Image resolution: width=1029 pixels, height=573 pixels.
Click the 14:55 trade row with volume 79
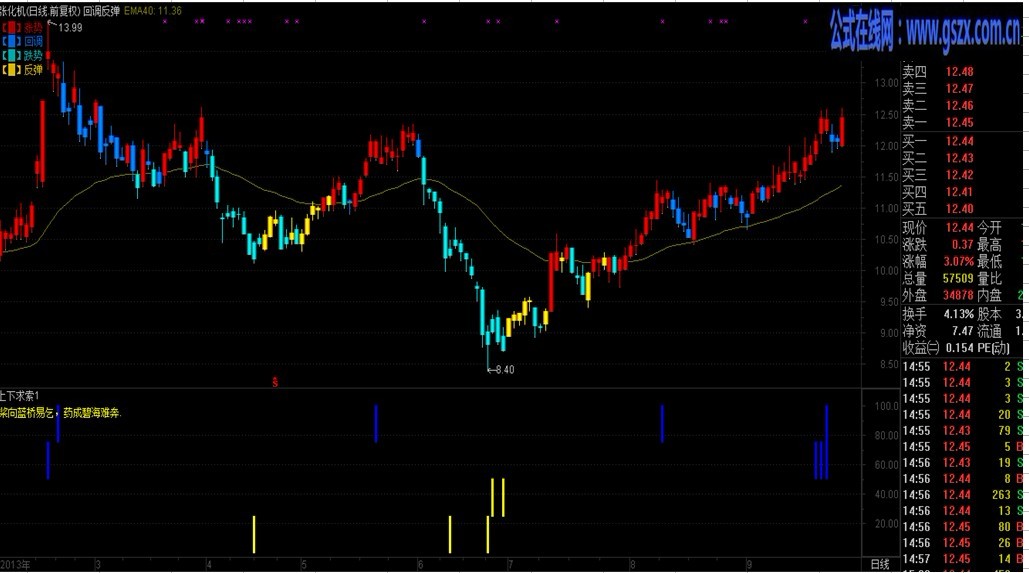click(965, 431)
